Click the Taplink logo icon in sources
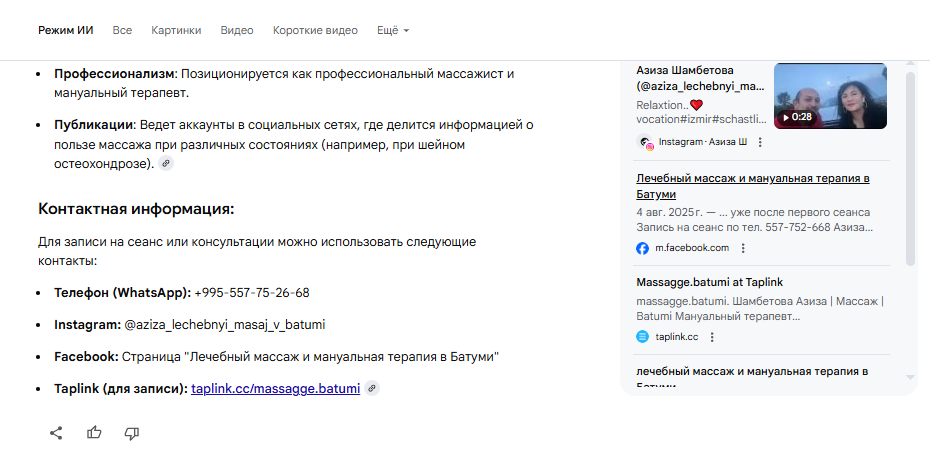 [x=643, y=337]
